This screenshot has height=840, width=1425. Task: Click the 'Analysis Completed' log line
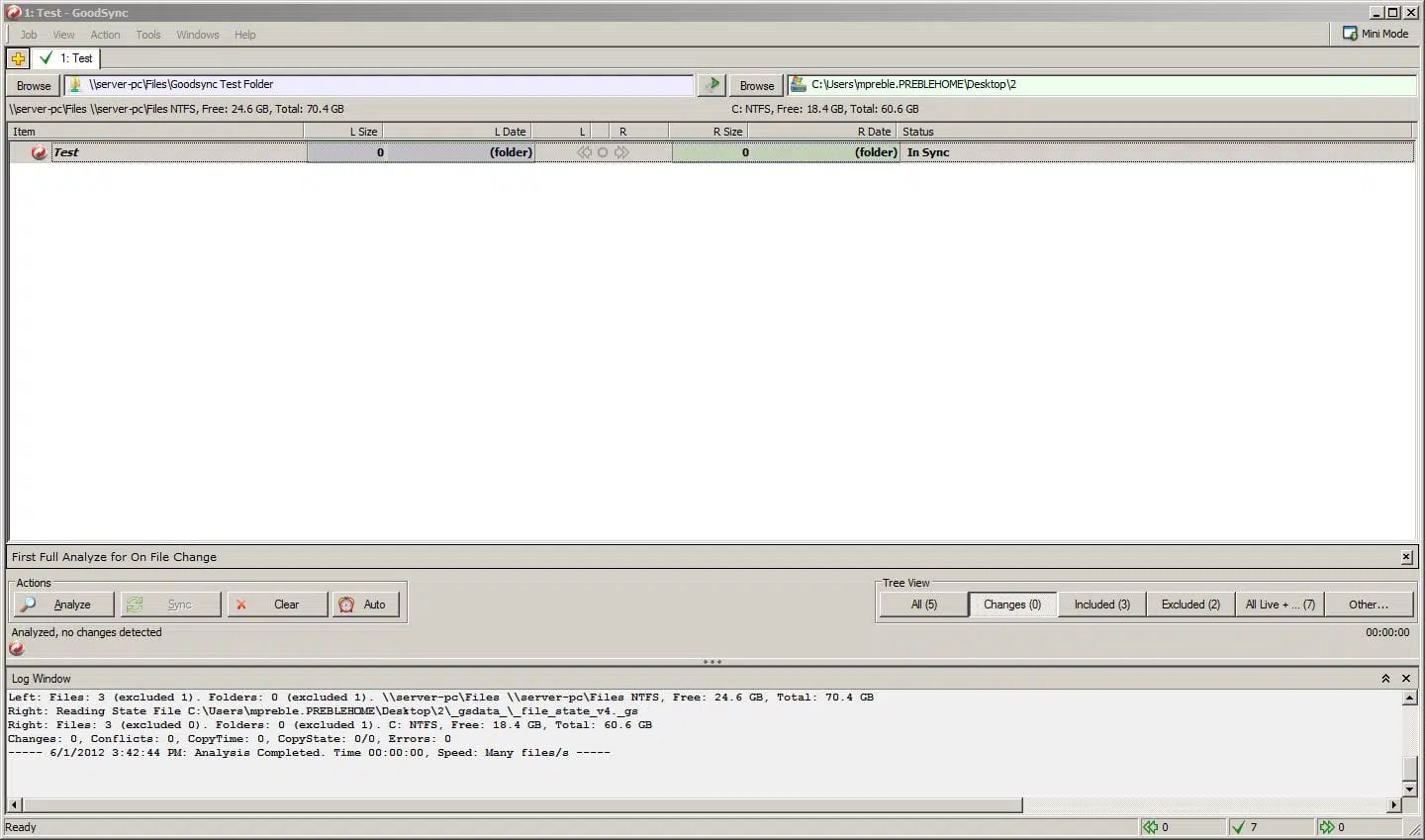click(309, 753)
